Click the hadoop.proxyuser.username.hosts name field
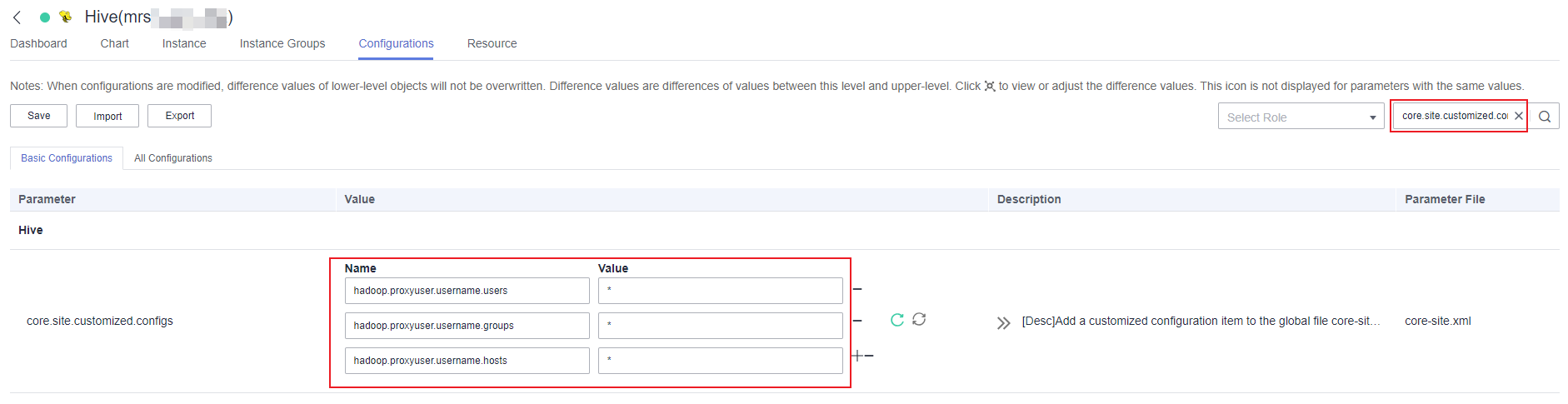Screen dimensions: 1568x404 click(467, 361)
